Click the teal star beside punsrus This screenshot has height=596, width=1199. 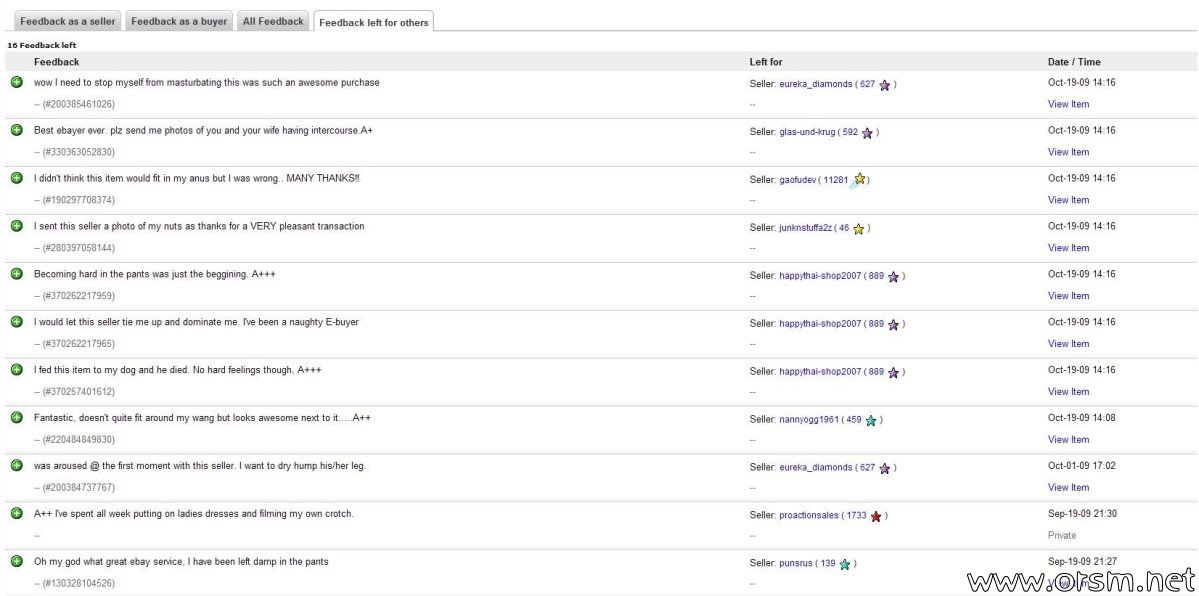click(x=845, y=564)
